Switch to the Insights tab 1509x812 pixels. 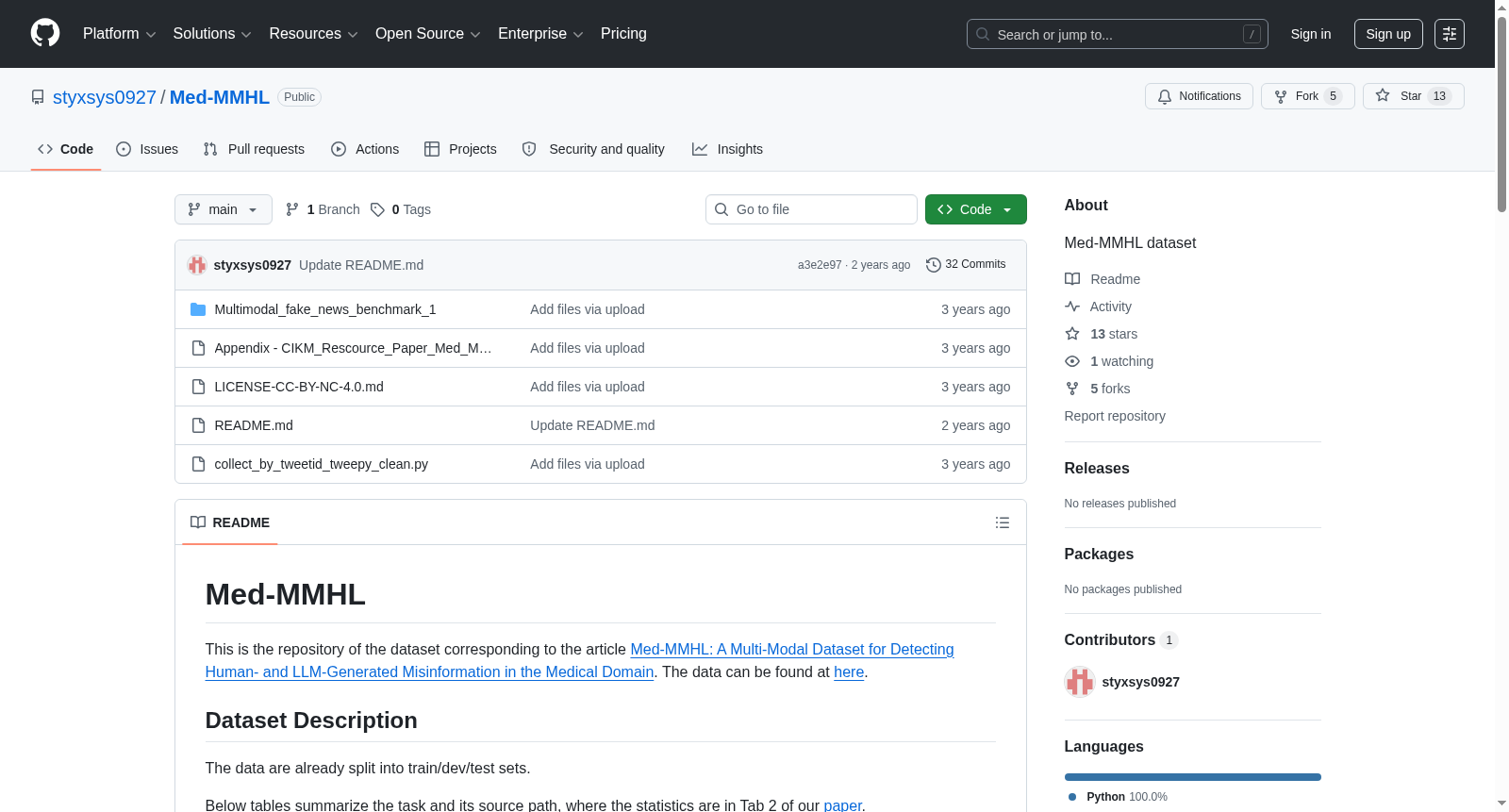tap(727, 149)
